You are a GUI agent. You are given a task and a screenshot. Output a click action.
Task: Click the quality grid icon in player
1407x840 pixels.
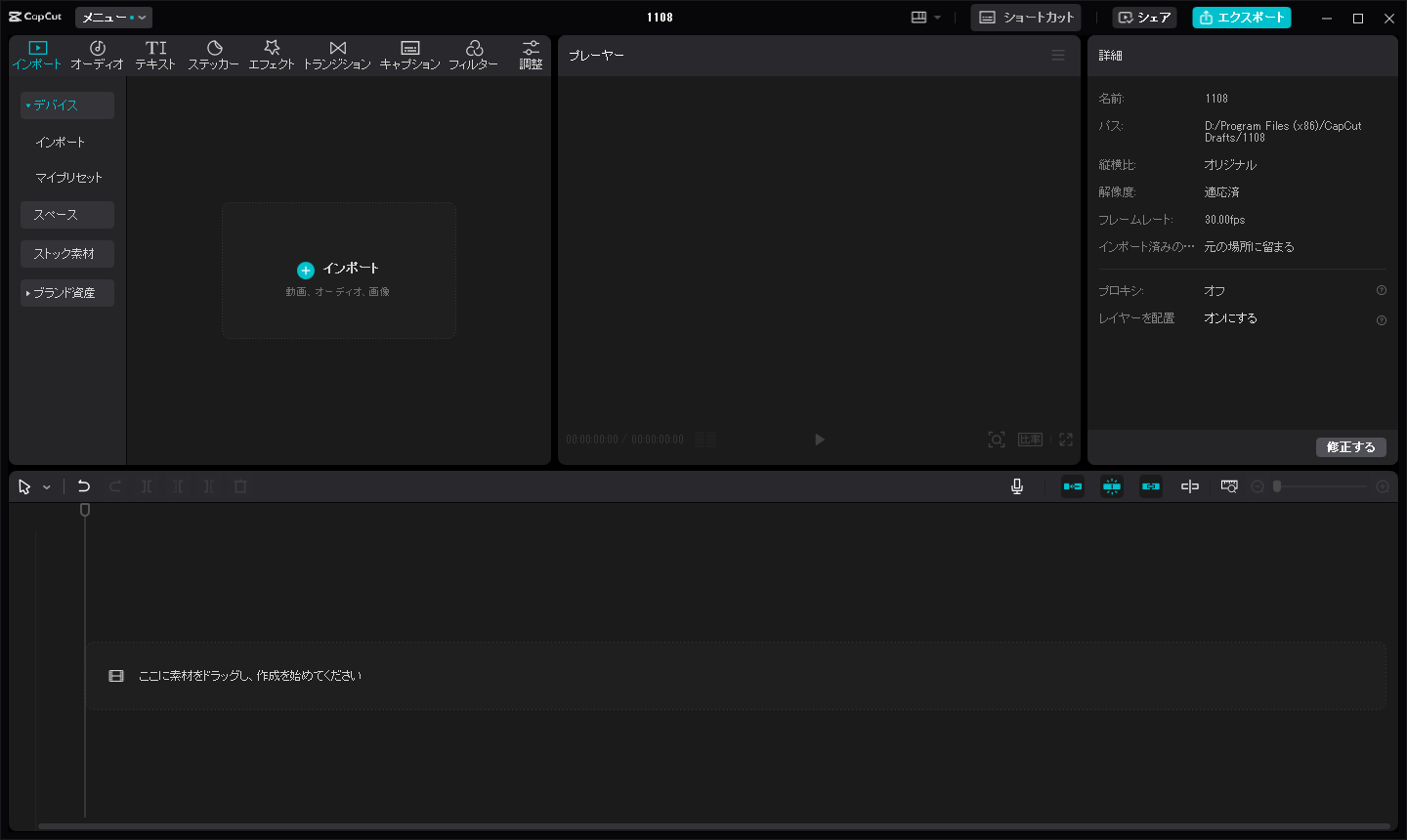coord(705,440)
